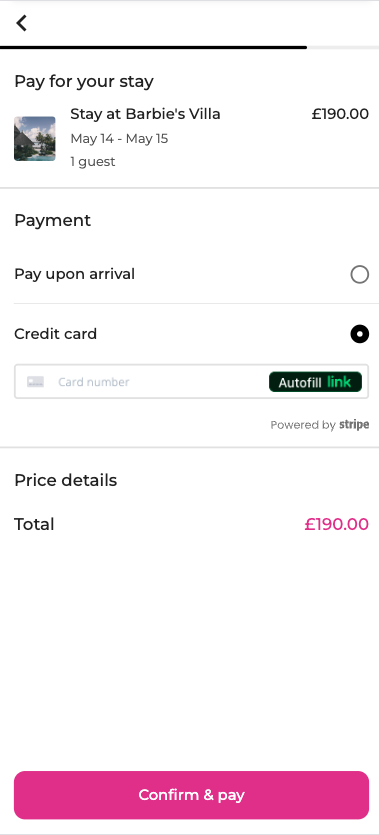Viewport: 379px width, 835px height.
Task: Click the Stripe logo
Action: [x=354, y=424]
